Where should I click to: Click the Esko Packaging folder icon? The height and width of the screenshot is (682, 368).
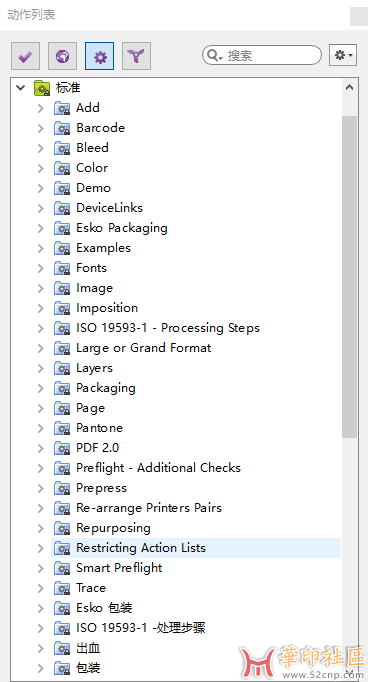62,228
